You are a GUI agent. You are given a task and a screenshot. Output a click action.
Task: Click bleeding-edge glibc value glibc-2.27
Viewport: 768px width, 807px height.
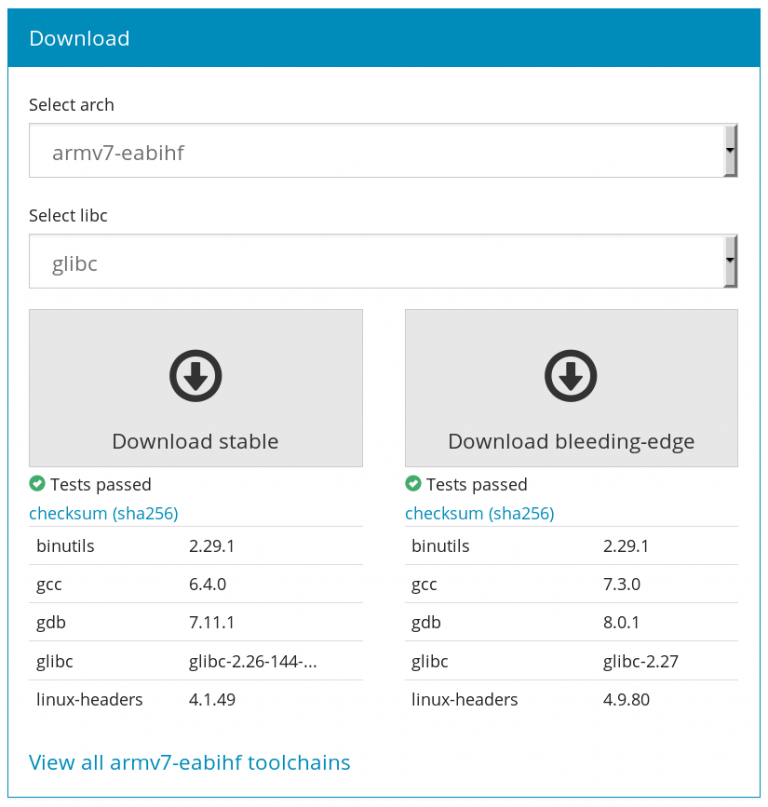click(x=641, y=661)
